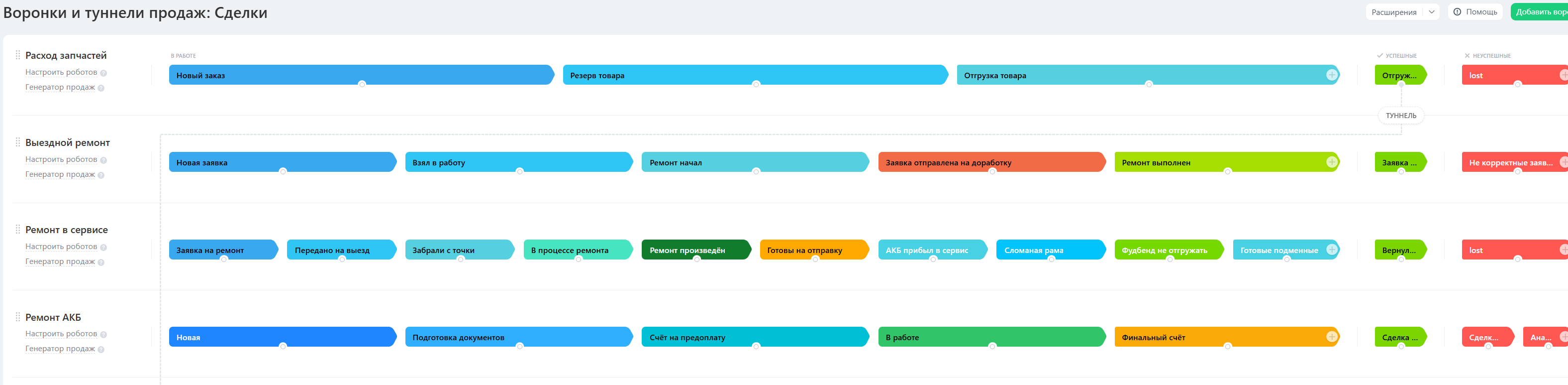The width and height of the screenshot is (1568, 385).
Task: Click help icon beside Генератор продаж in Ремонт в сервисе
Action: (x=101, y=262)
